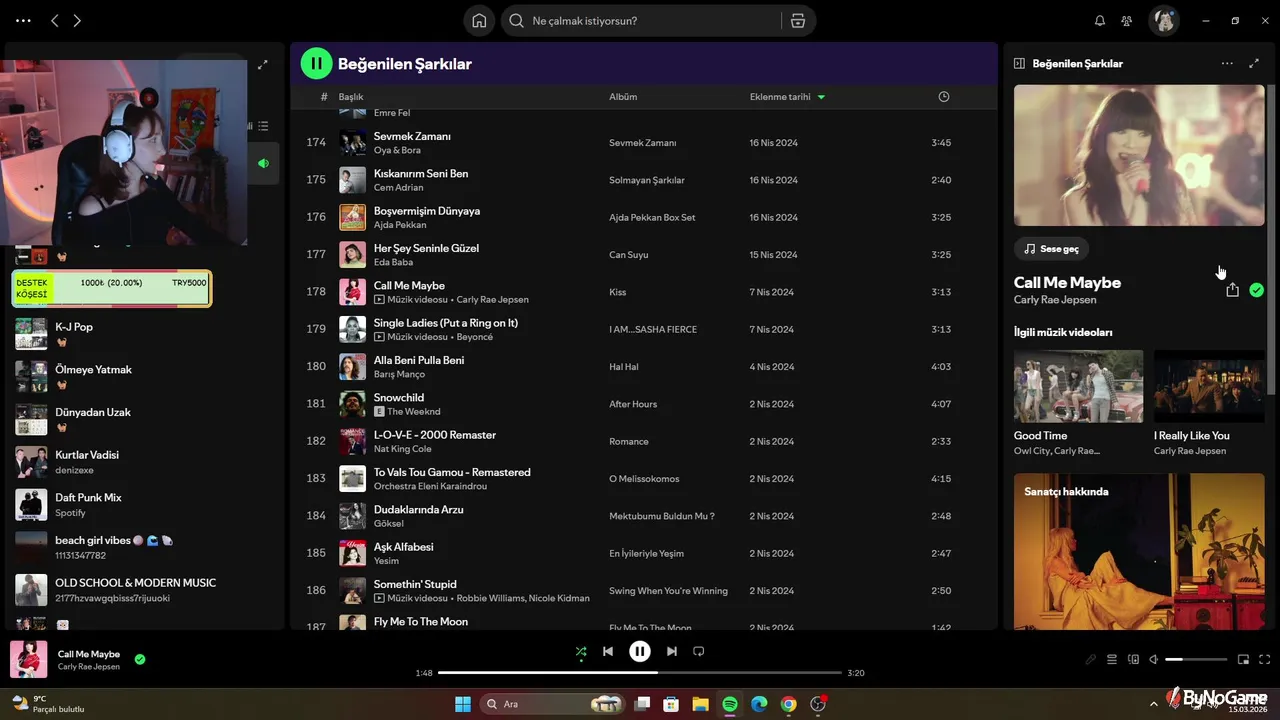Open the friend activity icon
Image resolution: width=1280 pixels, height=720 pixels.
(x=1127, y=21)
